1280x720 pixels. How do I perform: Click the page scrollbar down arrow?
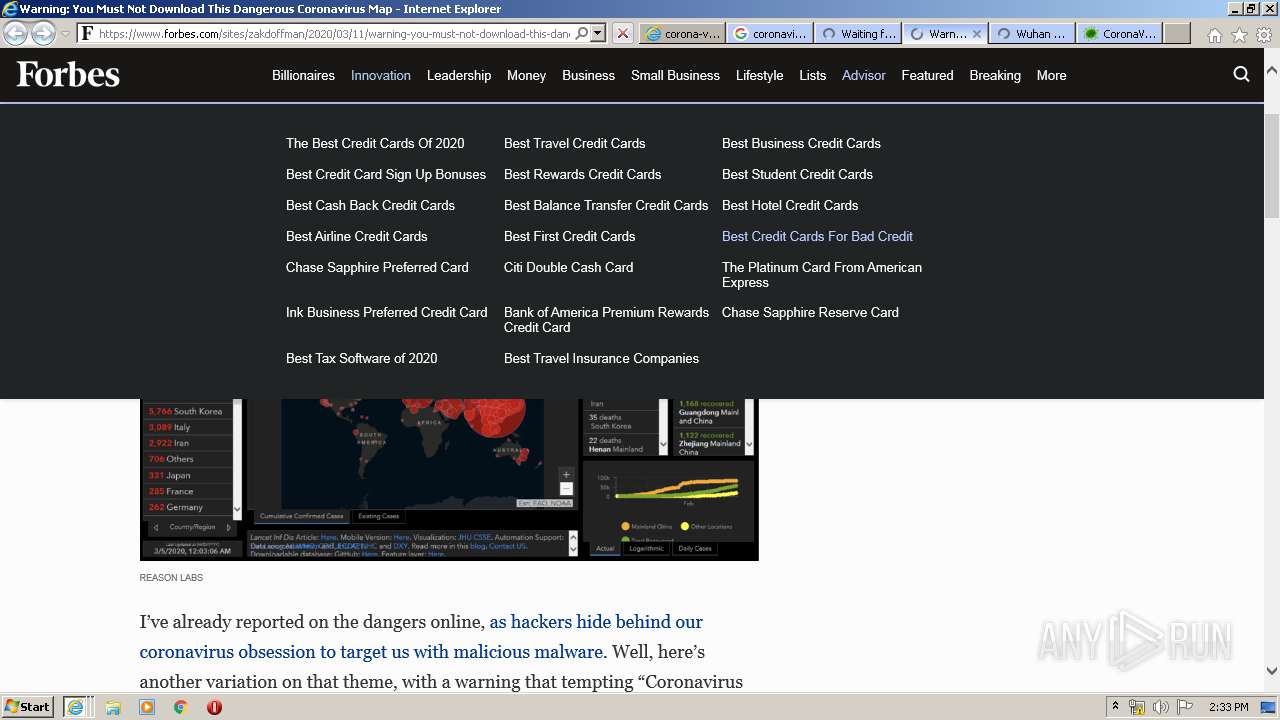tap(1272, 671)
